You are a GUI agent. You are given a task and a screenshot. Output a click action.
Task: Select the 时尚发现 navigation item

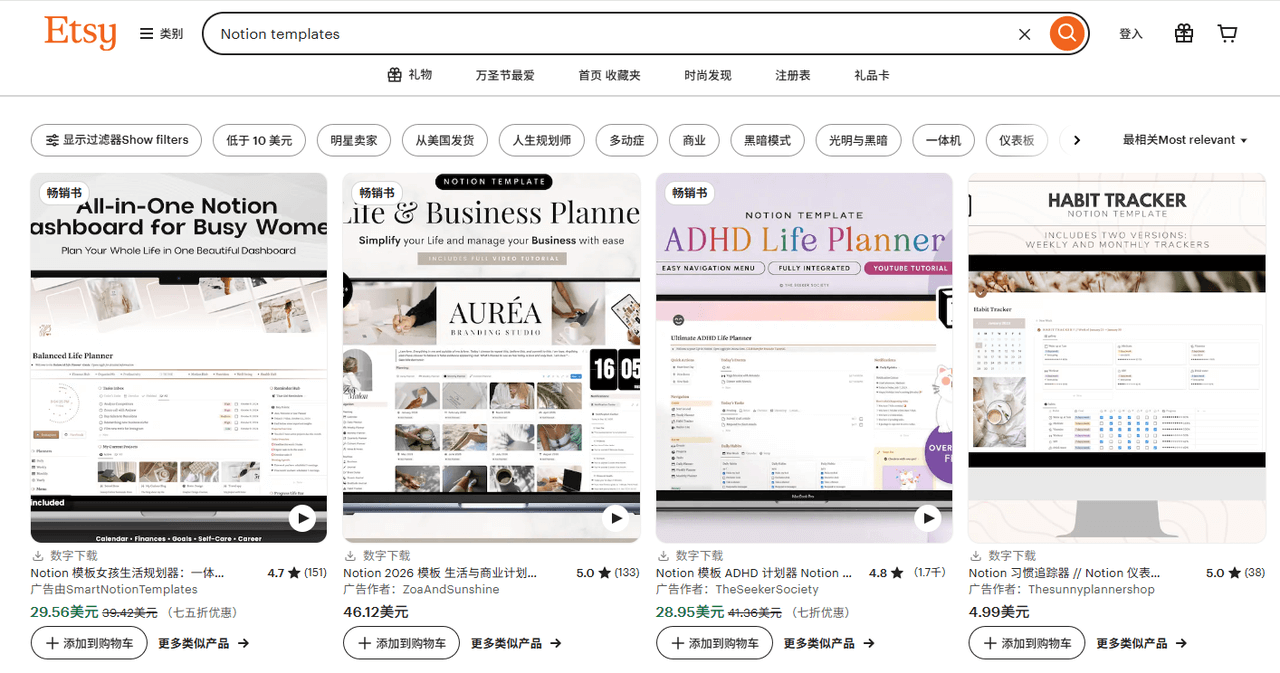tap(707, 75)
